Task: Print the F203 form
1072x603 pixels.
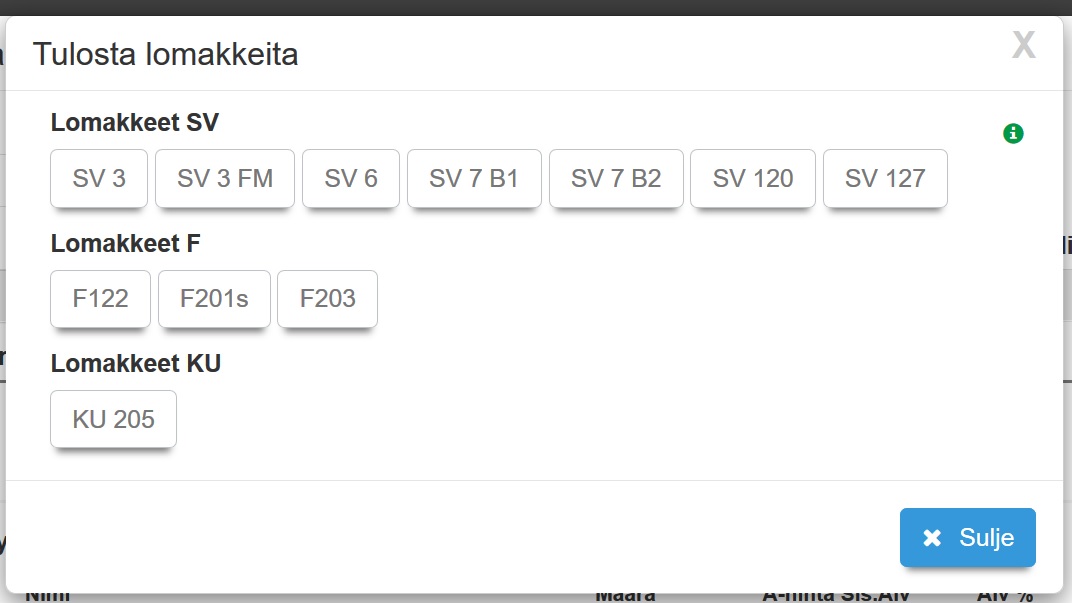Action: tap(327, 299)
